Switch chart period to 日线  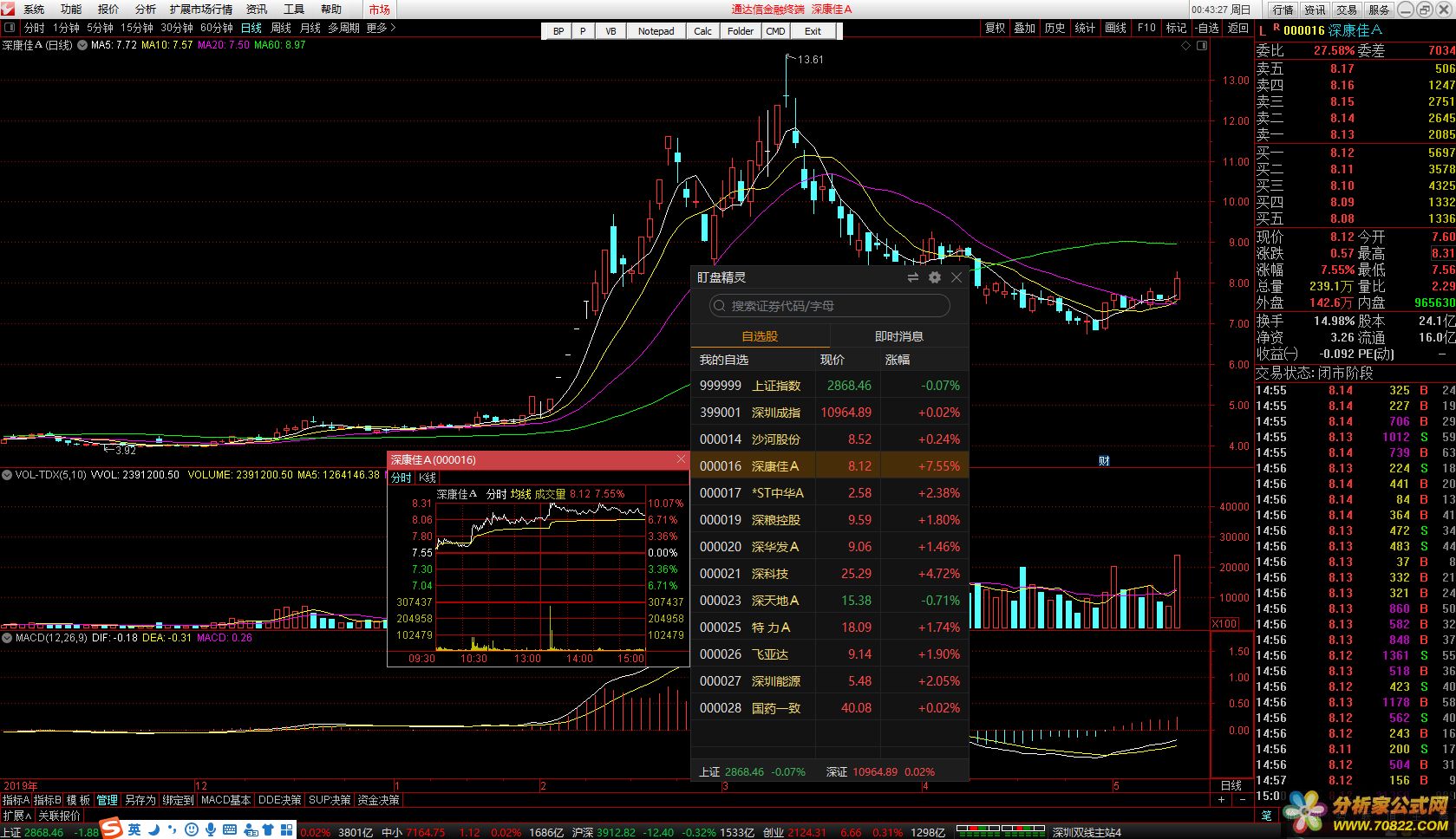(251, 28)
